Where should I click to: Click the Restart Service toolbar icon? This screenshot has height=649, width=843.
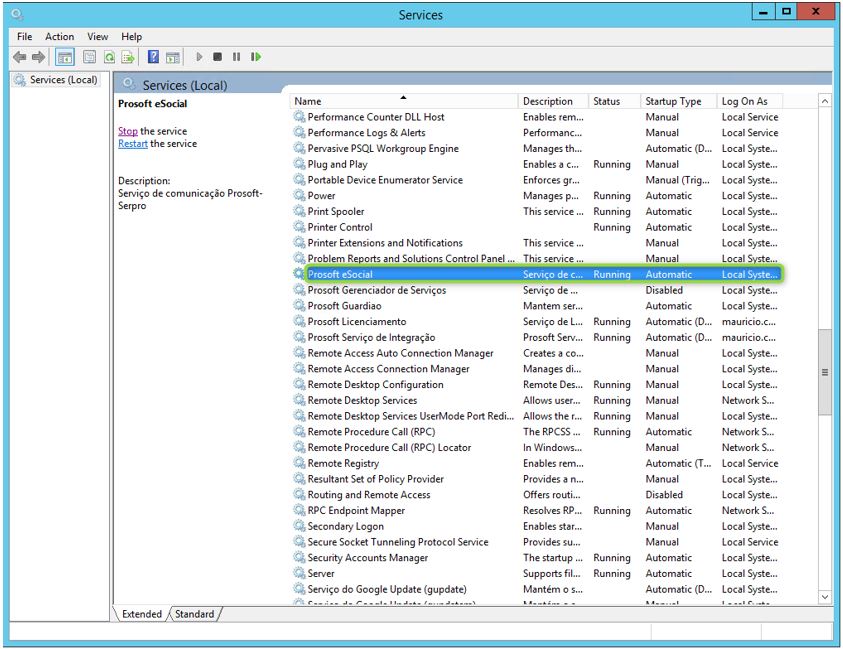pyautogui.click(x=256, y=56)
